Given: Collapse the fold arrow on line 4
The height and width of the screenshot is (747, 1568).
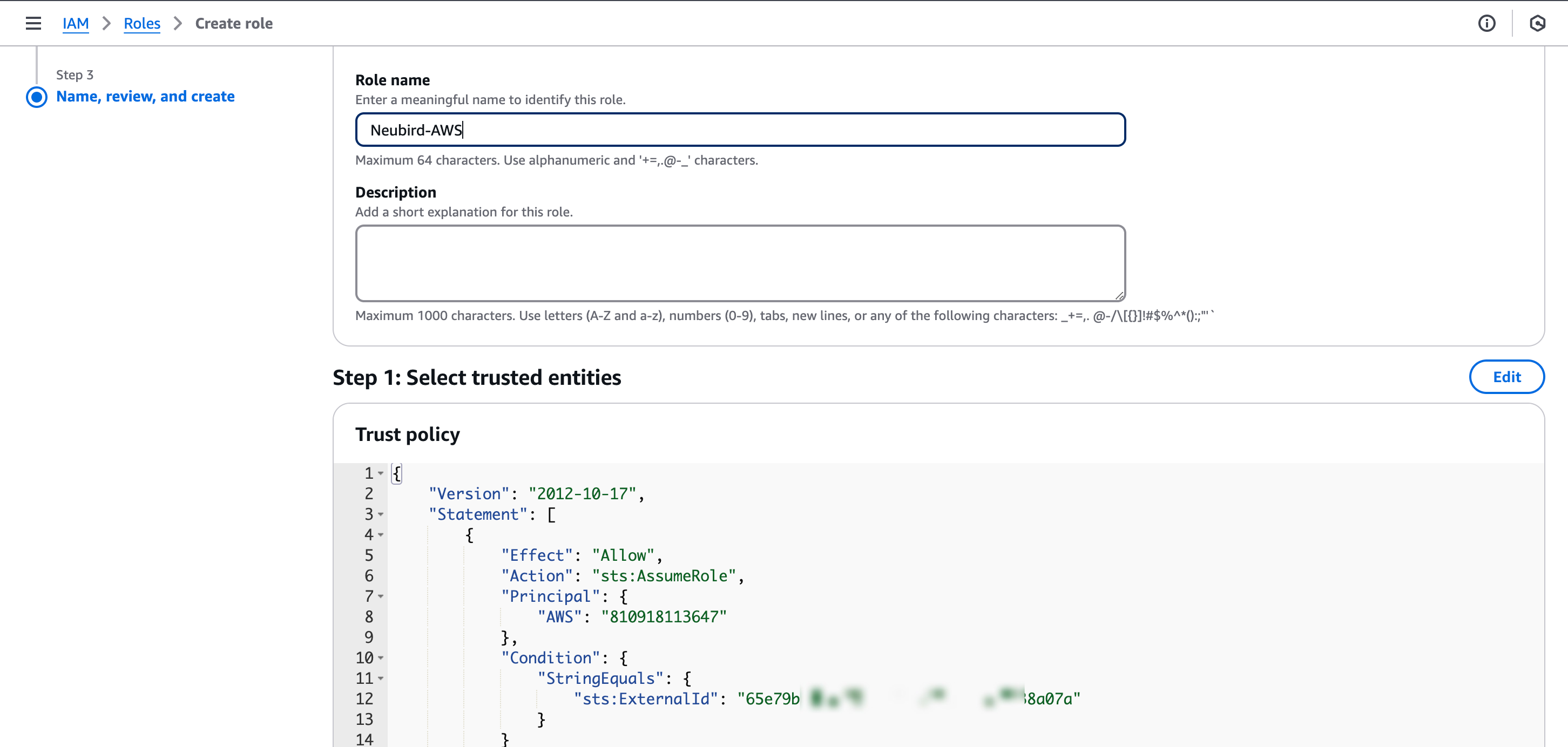Looking at the screenshot, I should pyautogui.click(x=381, y=535).
